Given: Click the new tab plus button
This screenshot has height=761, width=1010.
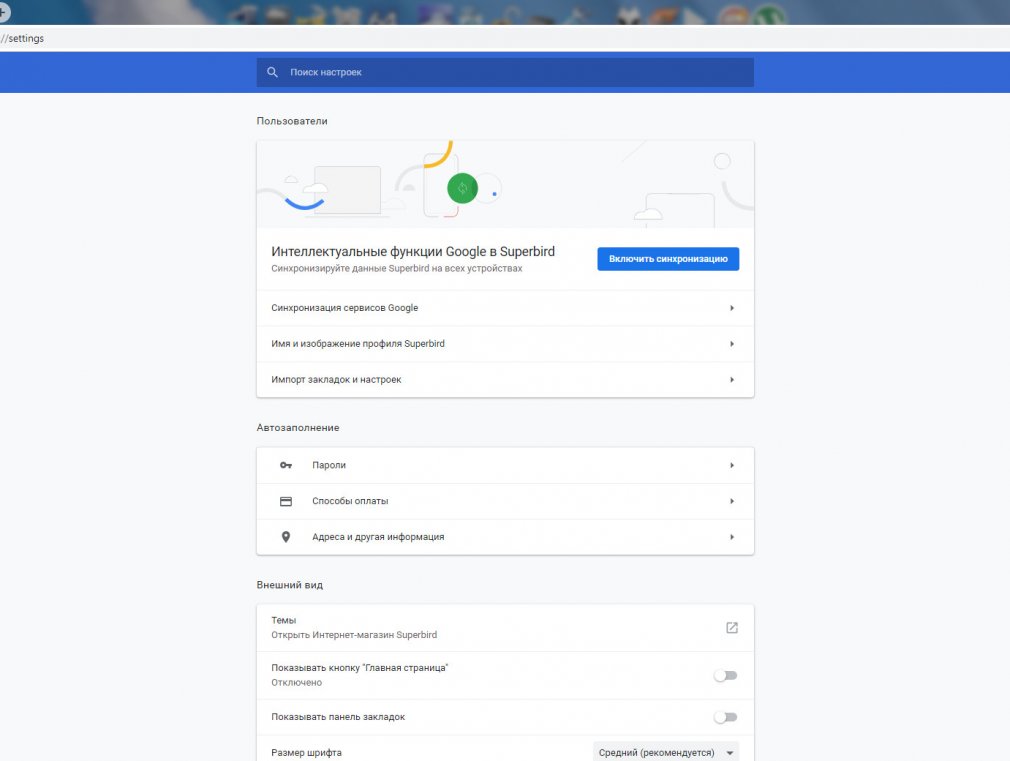Looking at the screenshot, I should (3, 11).
